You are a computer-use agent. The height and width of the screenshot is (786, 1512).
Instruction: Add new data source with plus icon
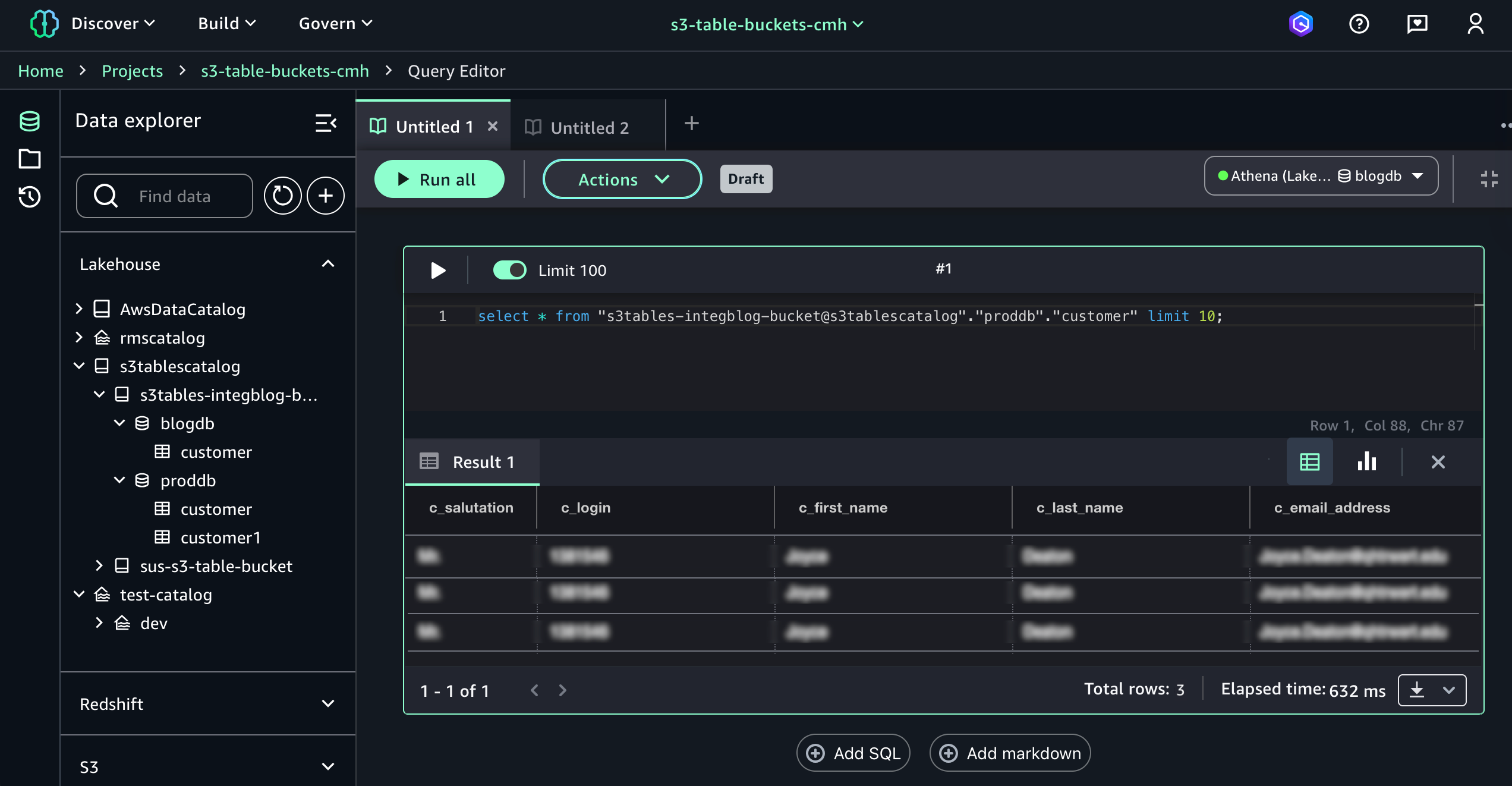click(x=325, y=195)
